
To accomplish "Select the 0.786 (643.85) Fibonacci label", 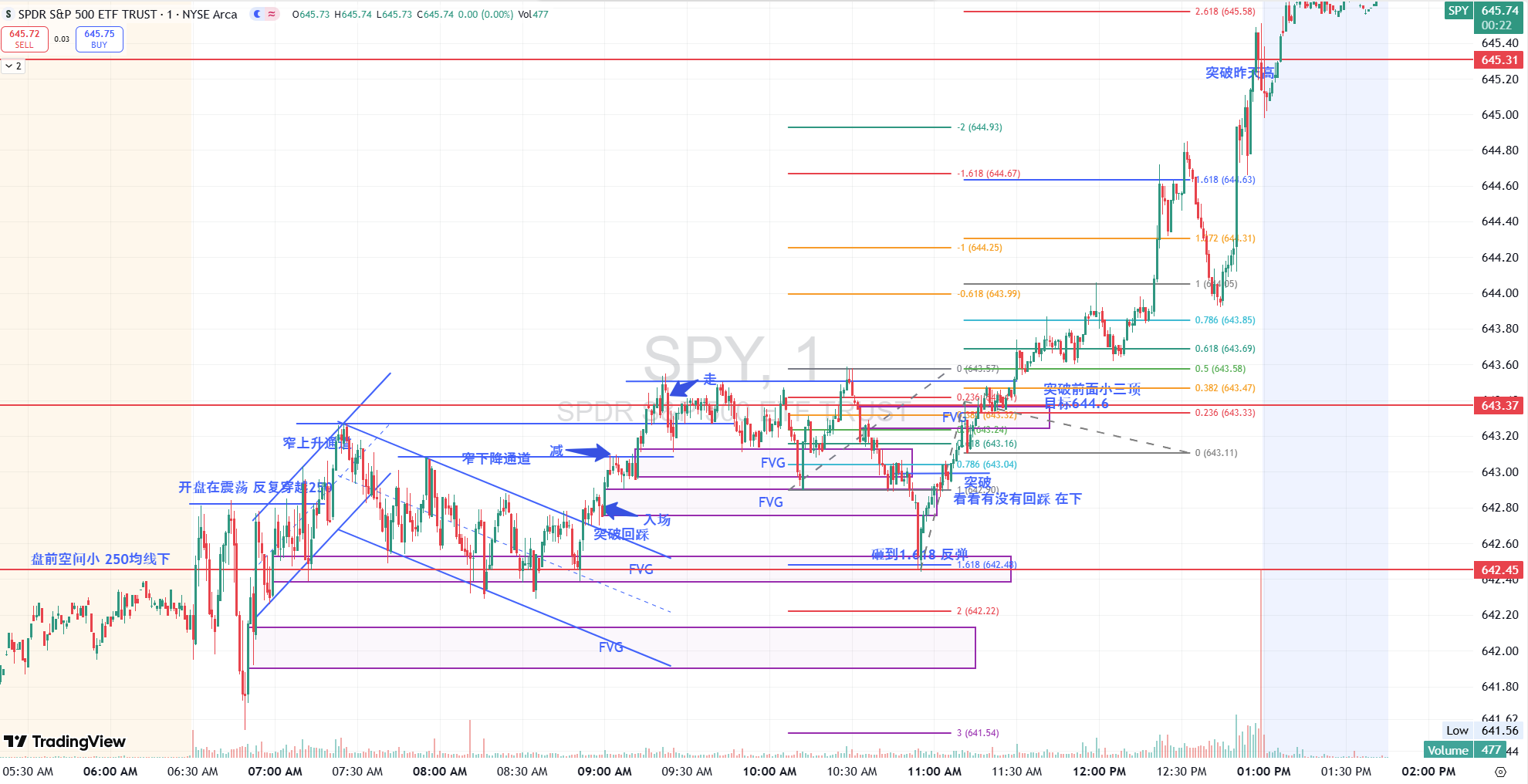I will pyautogui.click(x=1225, y=320).
